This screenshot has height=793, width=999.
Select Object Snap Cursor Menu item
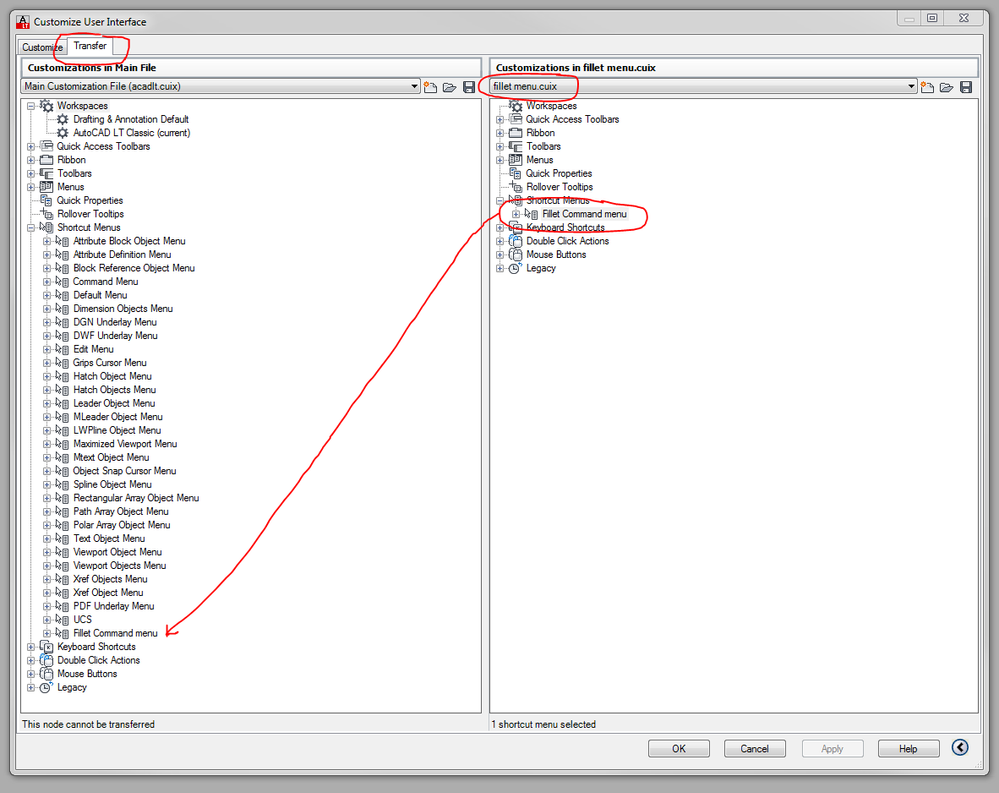click(x=124, y=471)
